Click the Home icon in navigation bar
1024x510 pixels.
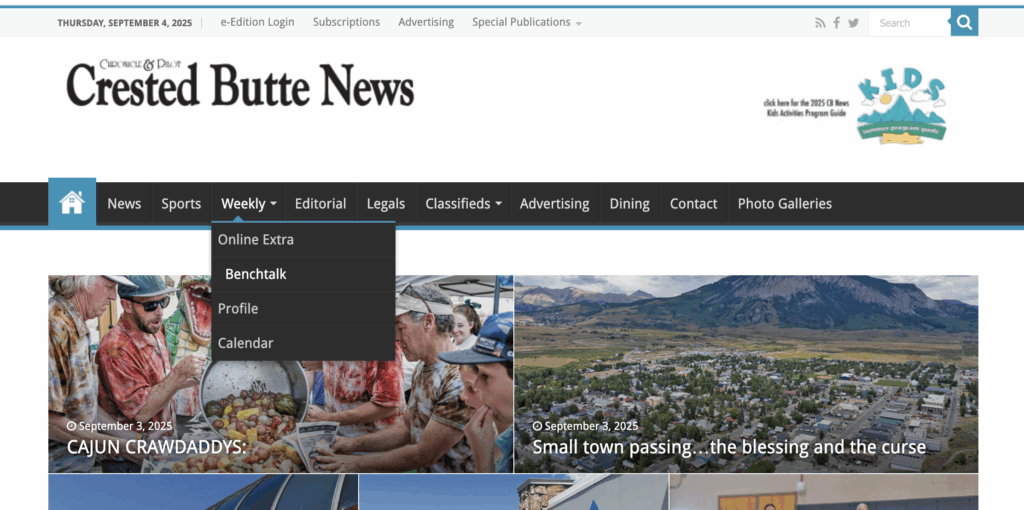click(x=72, y=203)
